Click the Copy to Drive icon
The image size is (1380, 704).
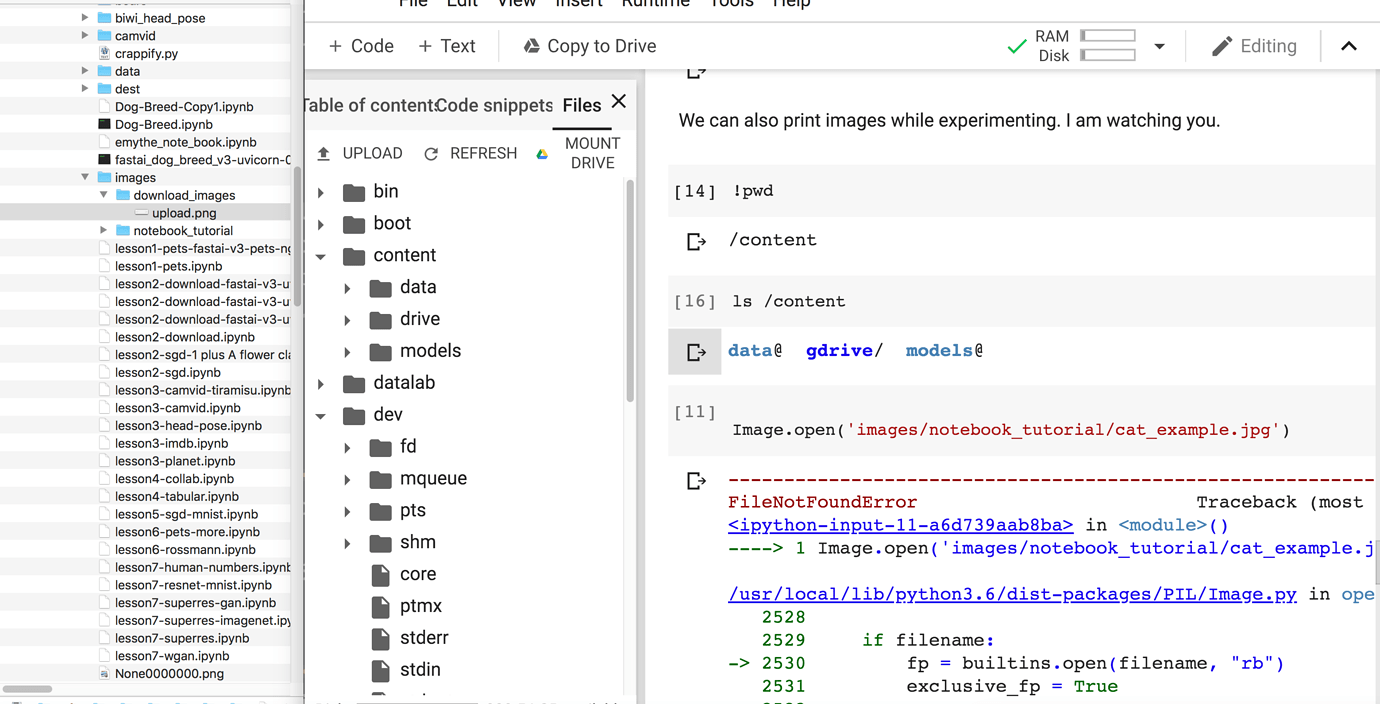click(x=530, y=46)
